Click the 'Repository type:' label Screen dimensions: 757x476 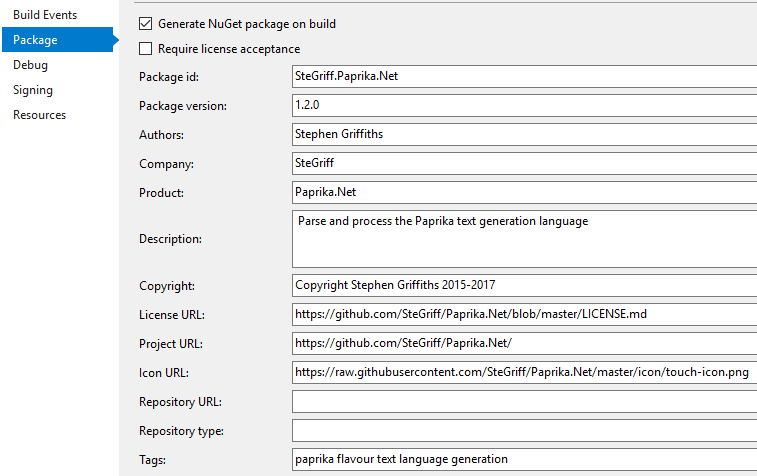coord(182,431)
